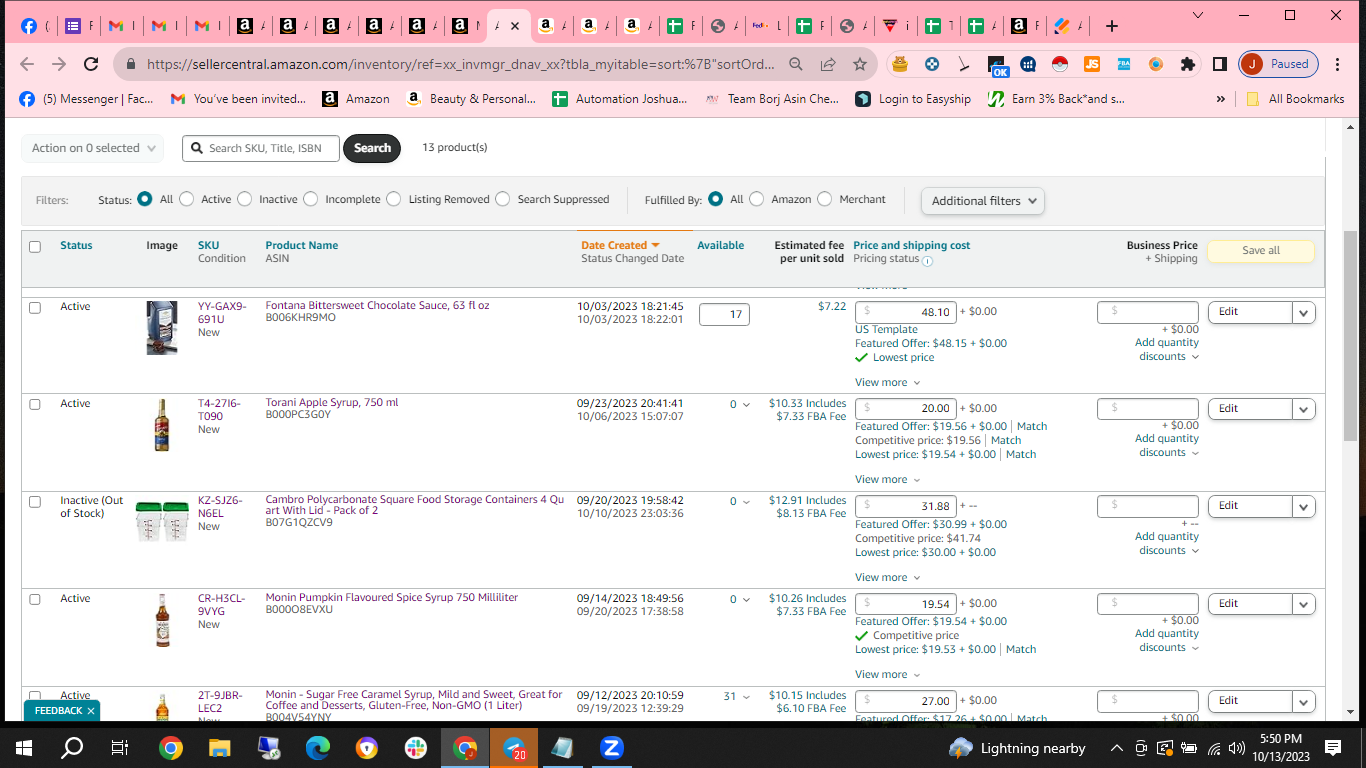Click the pricing status info icon

[927, 261]
